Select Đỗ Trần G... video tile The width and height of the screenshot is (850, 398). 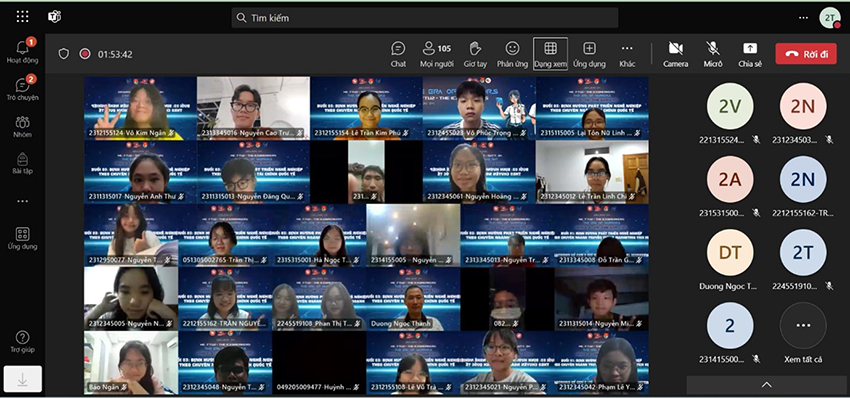point(602,235)
